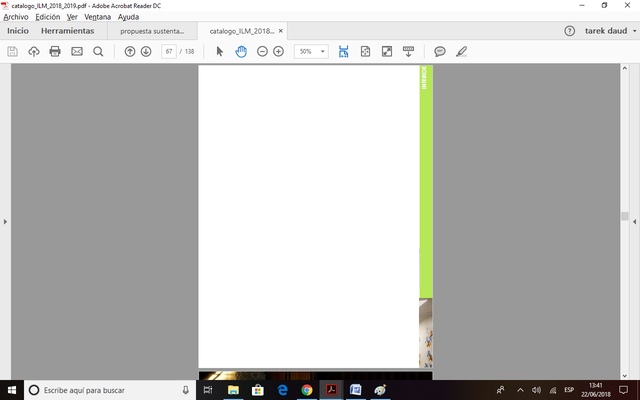Open the Action Center notifications icon
The width and height of the screenshot is (640, 400).
[623, 390]
